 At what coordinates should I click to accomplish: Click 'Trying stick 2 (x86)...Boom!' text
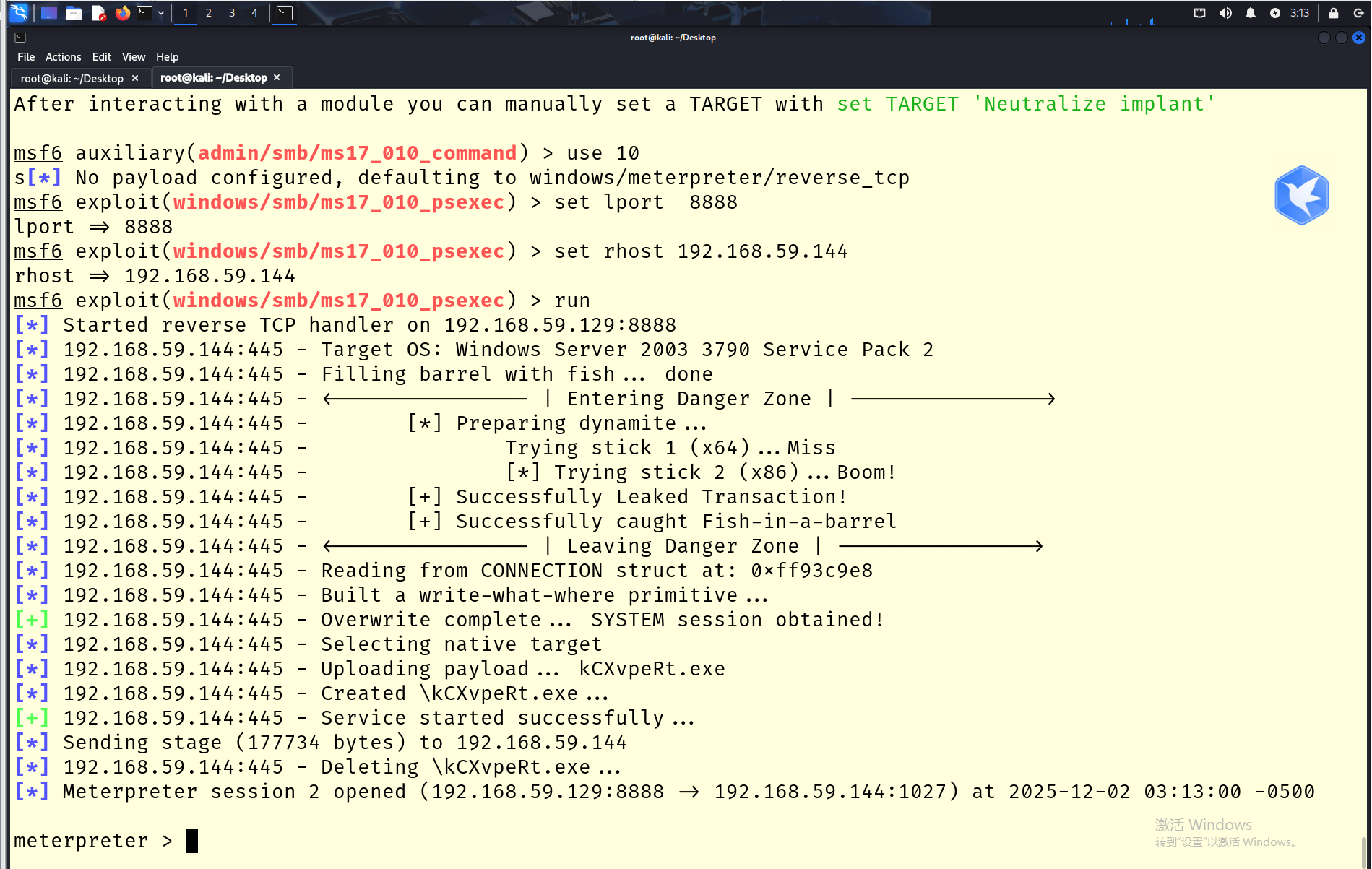pos(725,472)
